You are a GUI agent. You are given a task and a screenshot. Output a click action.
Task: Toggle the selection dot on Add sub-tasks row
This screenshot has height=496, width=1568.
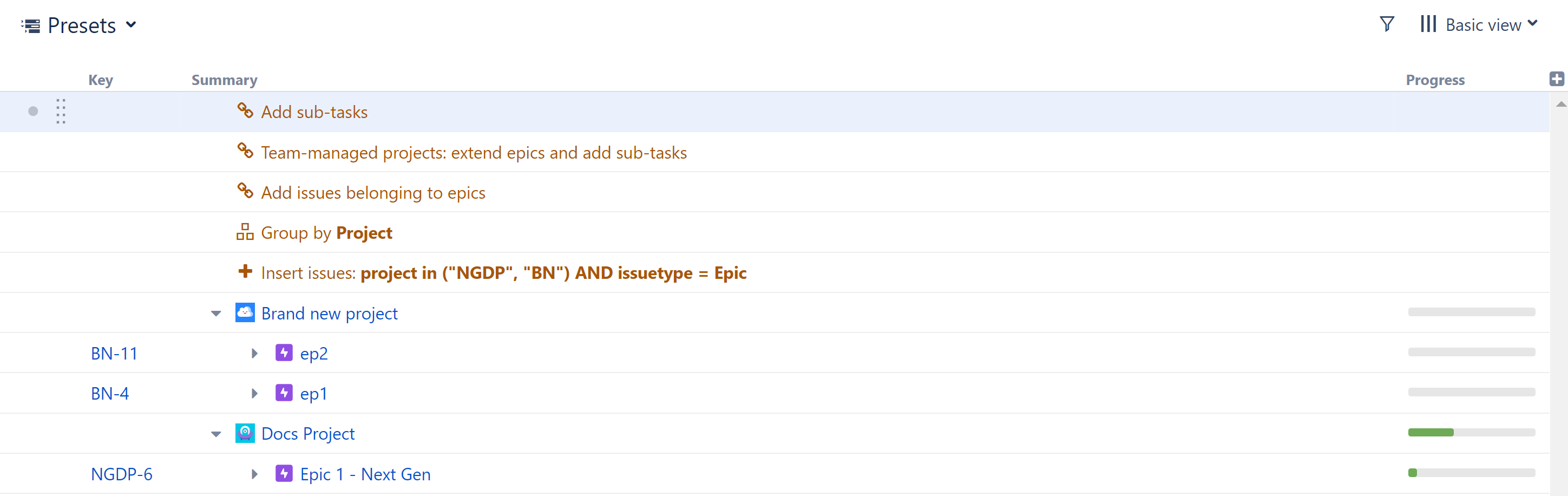click(33, 112)
